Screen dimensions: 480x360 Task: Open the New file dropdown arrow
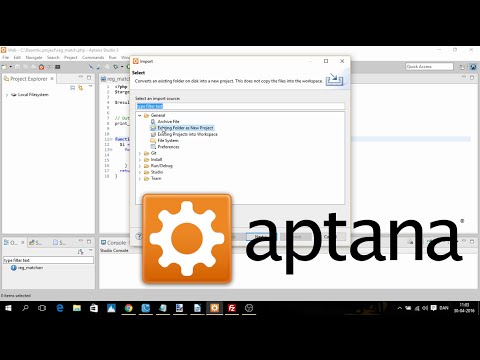point(10,67)
